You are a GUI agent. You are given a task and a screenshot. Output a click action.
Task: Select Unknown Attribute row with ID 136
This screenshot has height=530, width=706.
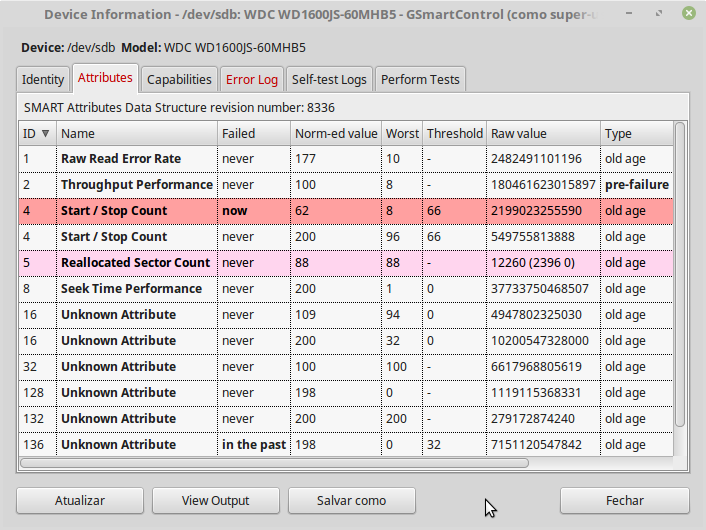point(346,444)
